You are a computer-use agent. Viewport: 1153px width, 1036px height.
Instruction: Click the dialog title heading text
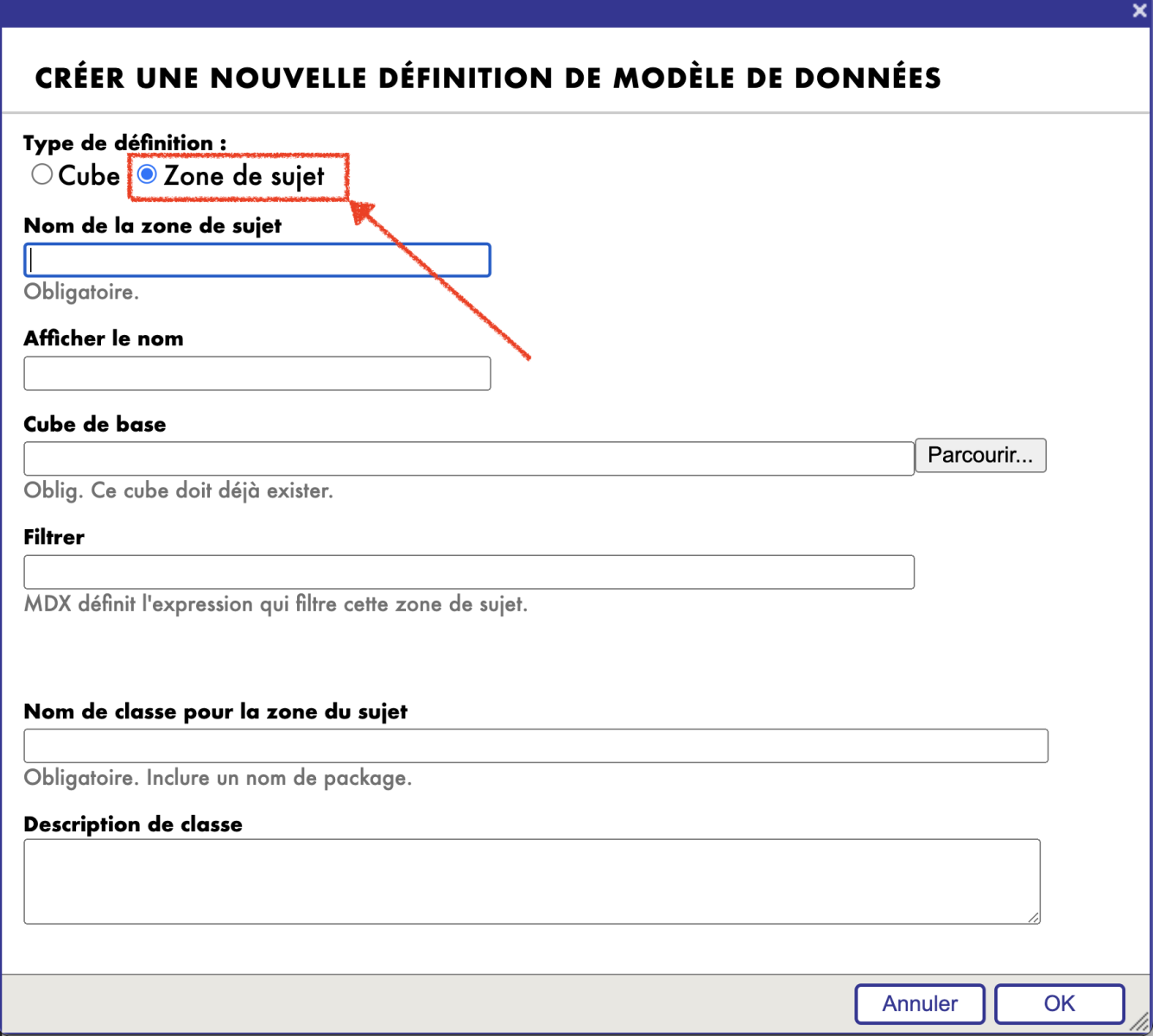tap(488, 79)
